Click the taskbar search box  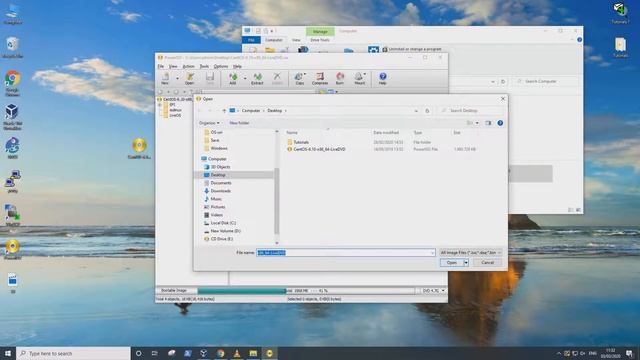pyautogui.click(x=73, y=353)
